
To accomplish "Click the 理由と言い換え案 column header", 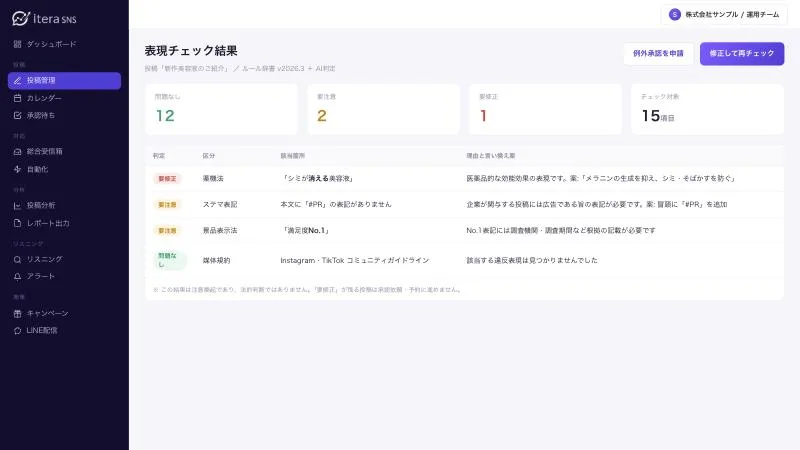I will point(490,156).
